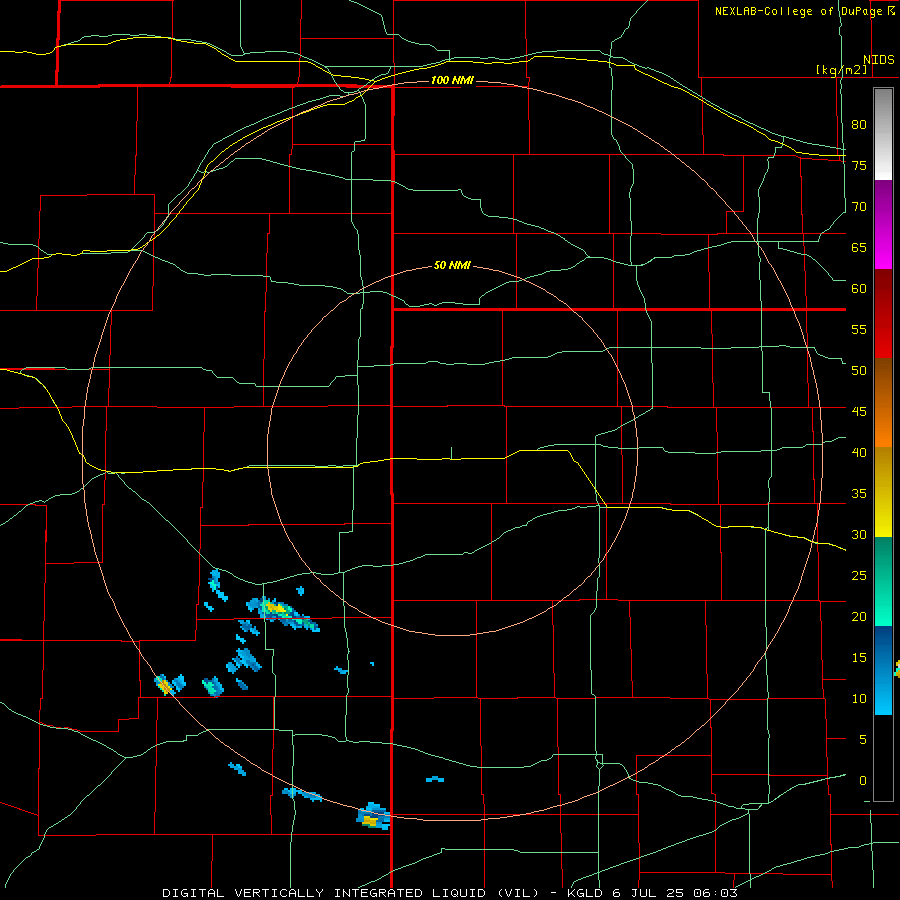Screen dimensions: 900x900
Task: Click the 80 value on the VIL scale
Action: [x=859, y=125]
